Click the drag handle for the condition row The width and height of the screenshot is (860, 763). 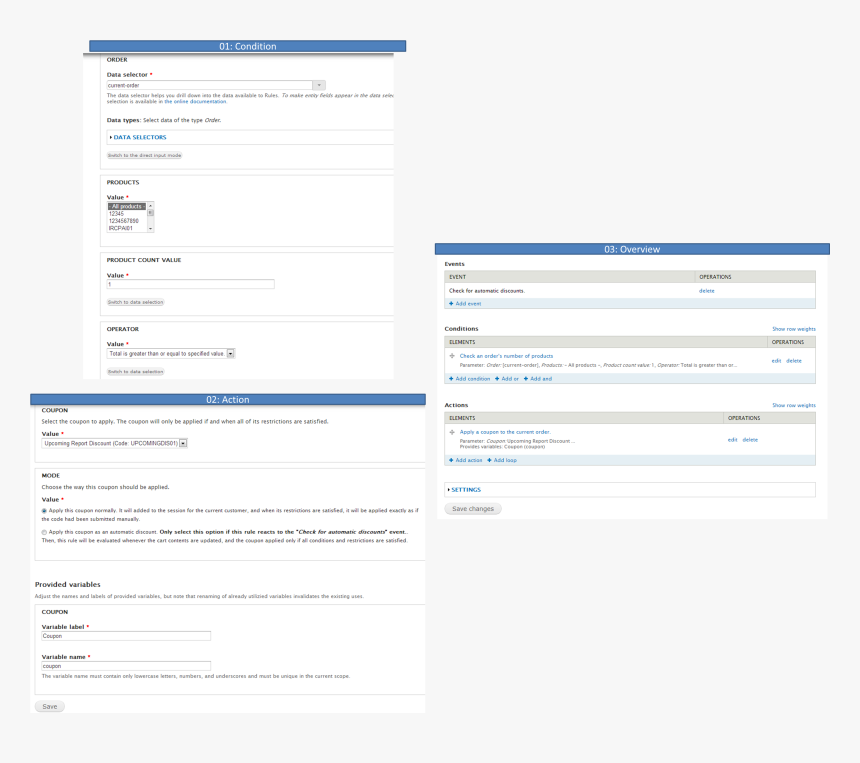[452, 356]
